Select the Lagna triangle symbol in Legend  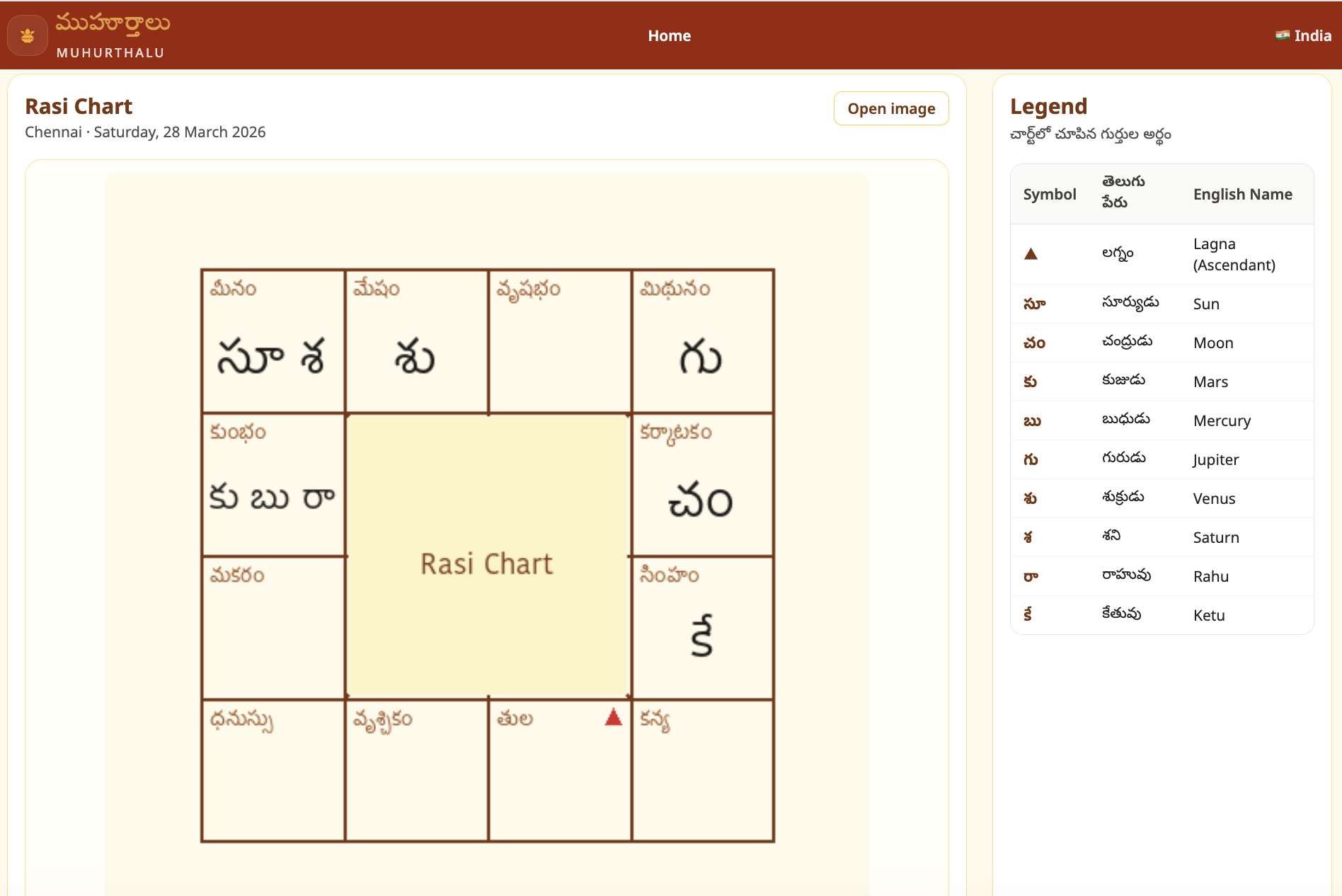tap(1031, 253)
